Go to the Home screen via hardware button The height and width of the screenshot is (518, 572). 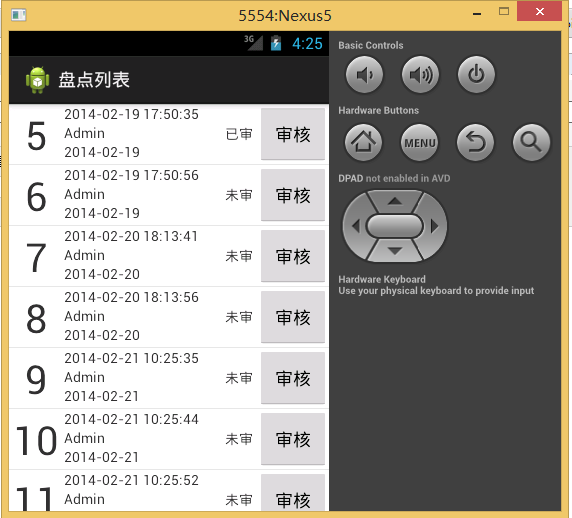363,142
